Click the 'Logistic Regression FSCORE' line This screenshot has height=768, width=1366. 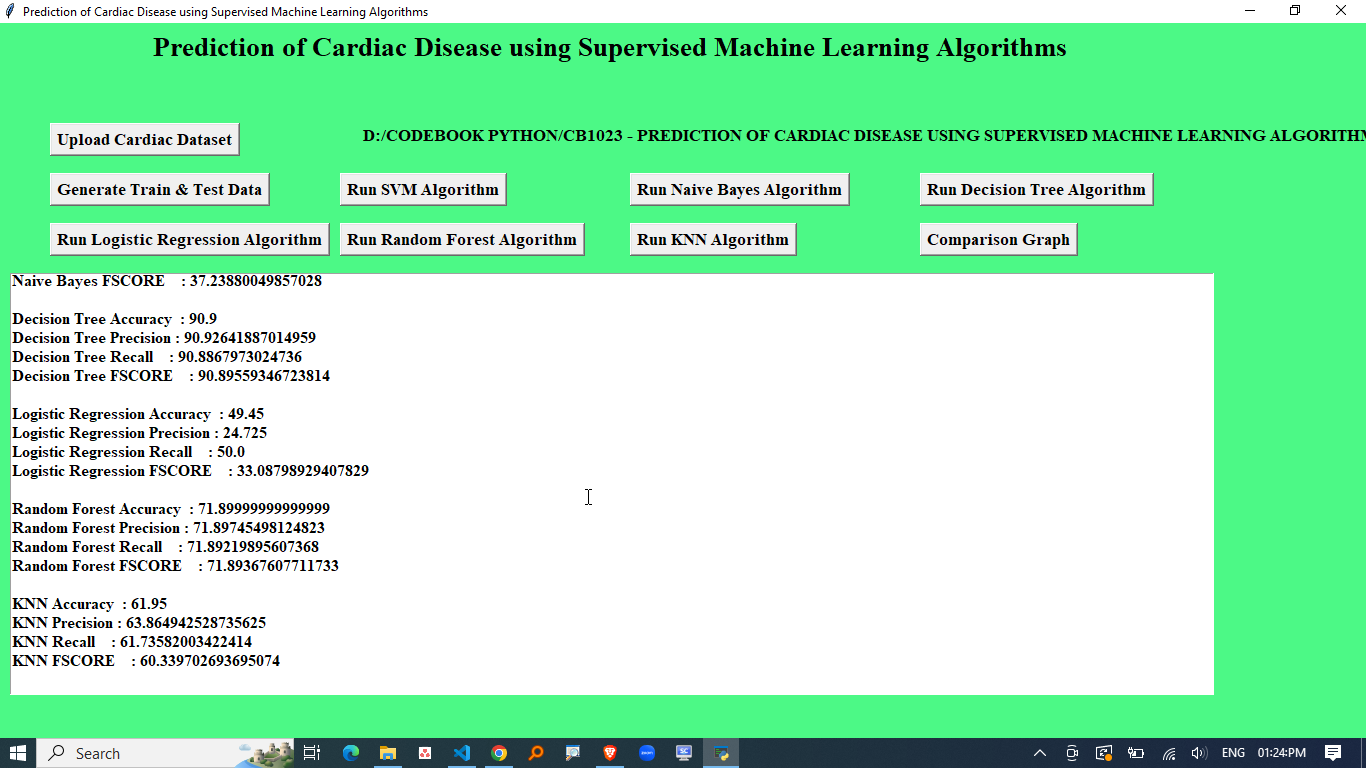[190, 471]
